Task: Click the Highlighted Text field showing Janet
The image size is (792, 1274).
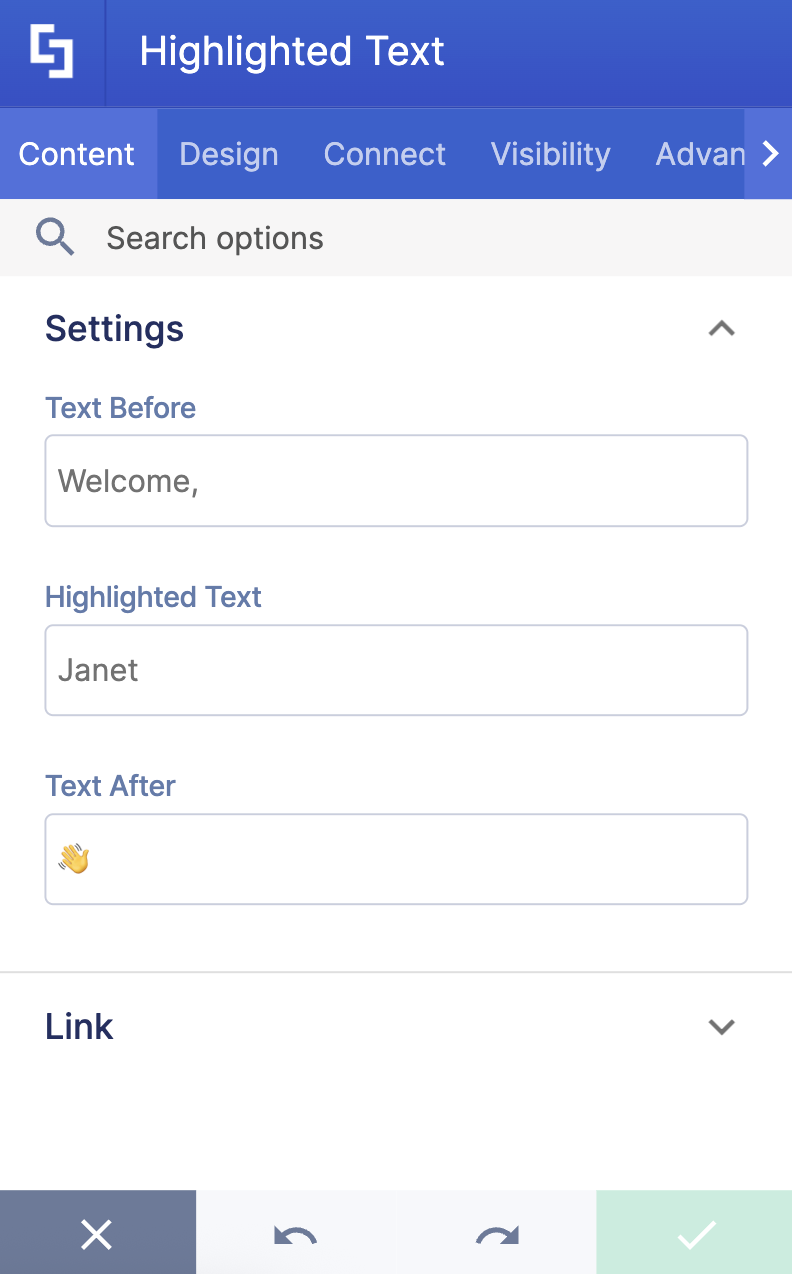Action: point(396,669)
